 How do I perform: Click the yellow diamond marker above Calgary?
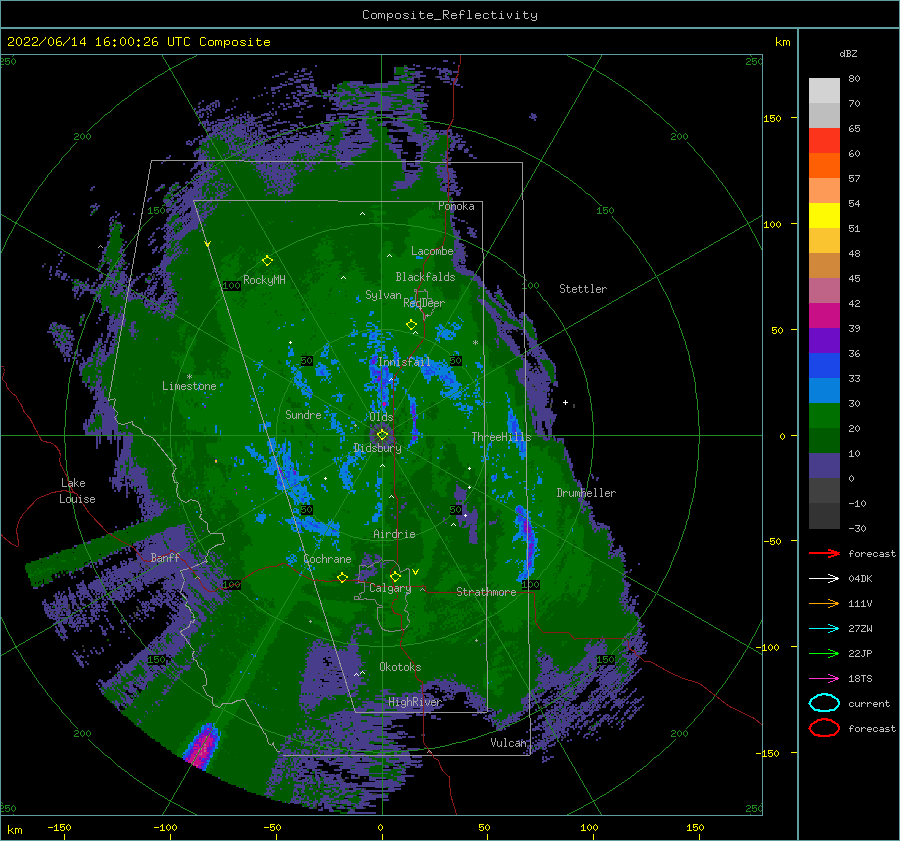395,576
